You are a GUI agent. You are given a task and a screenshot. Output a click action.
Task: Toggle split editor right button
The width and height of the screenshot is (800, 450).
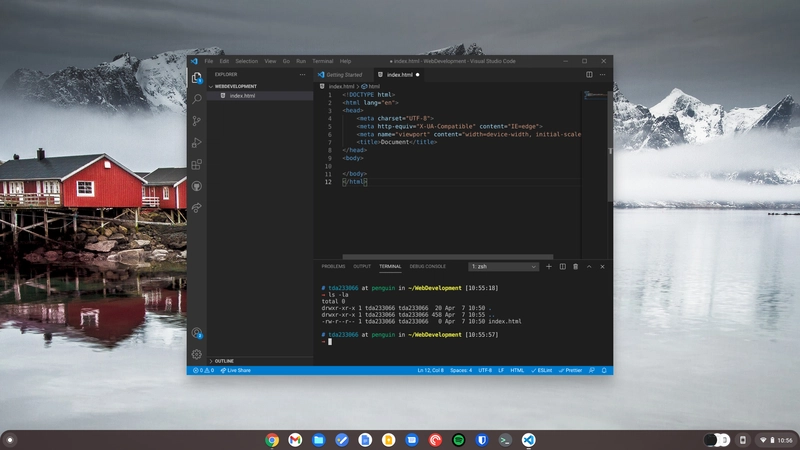point(589,74)
